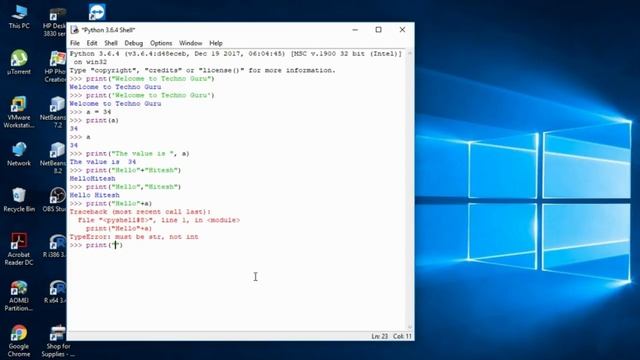
Task: Open the Debug menu
Action: pyautogui.click(x=133, y=43)
